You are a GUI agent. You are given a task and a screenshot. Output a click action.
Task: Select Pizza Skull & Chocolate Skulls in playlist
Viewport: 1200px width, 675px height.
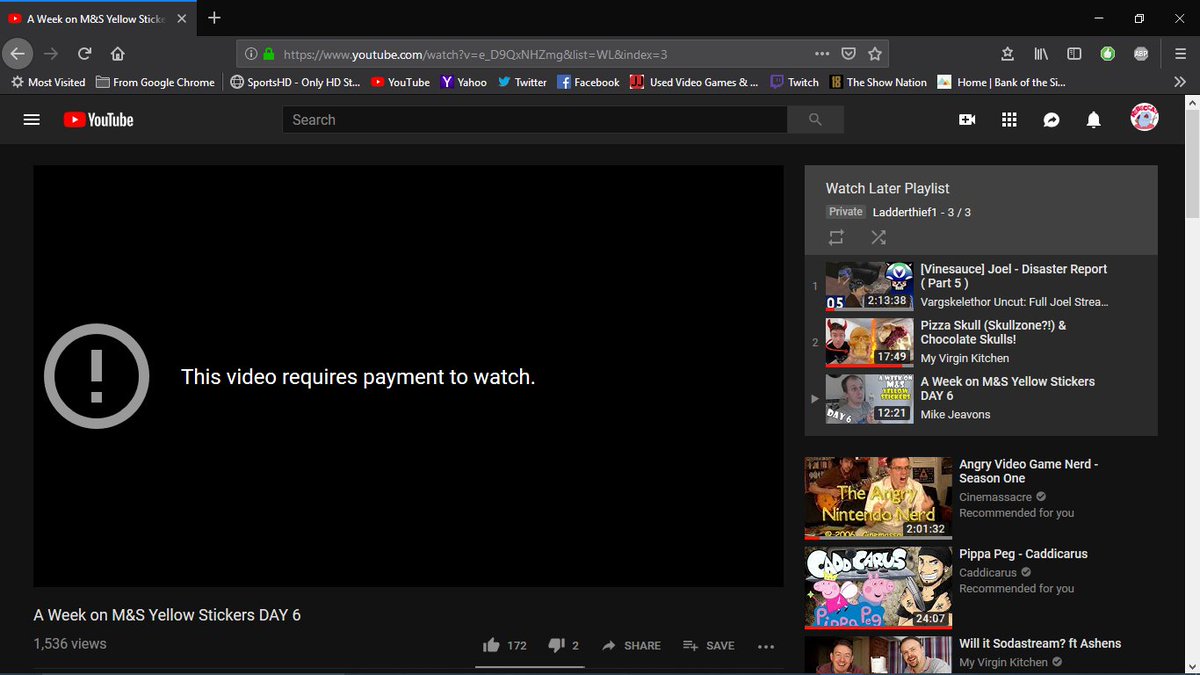981,342
